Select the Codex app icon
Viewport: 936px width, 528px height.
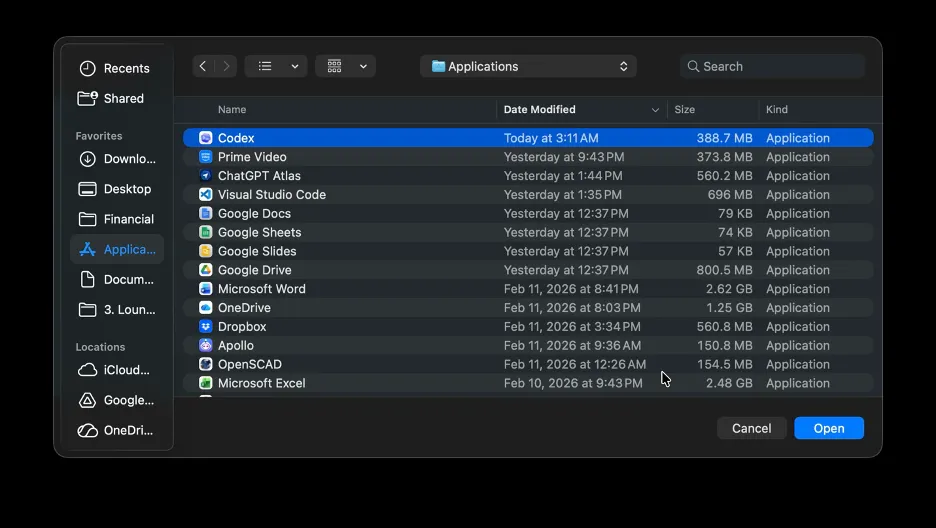click(x=205, y=138)
